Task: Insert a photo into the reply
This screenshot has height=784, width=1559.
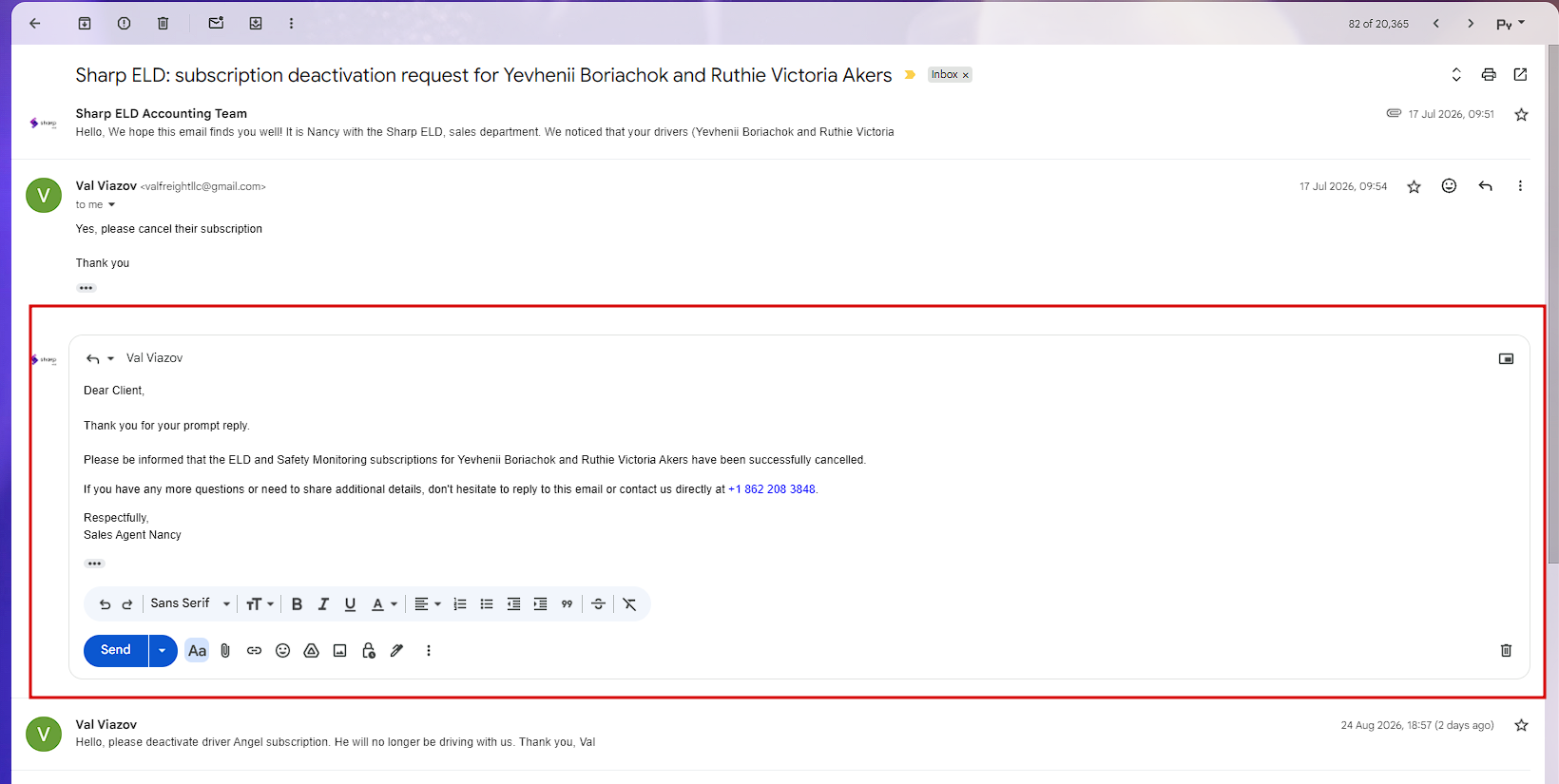Action: click(x=339, y=651)
